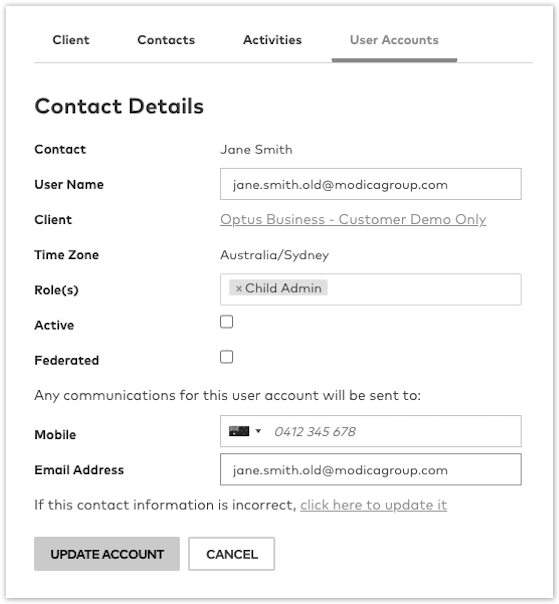Open Optus Business - Customer Demo Only link
The image size is (559, 604).
[353, 219]
